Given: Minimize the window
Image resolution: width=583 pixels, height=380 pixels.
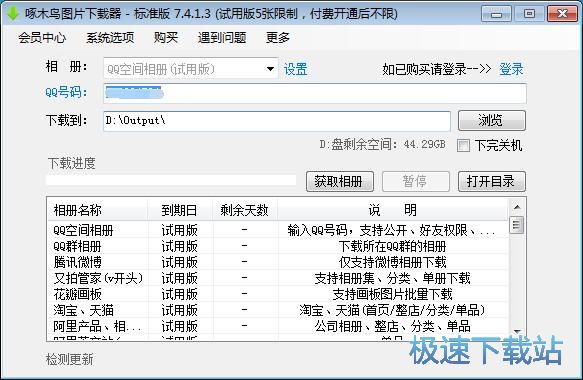Looking at the screenshot, I should coord(496,14).
